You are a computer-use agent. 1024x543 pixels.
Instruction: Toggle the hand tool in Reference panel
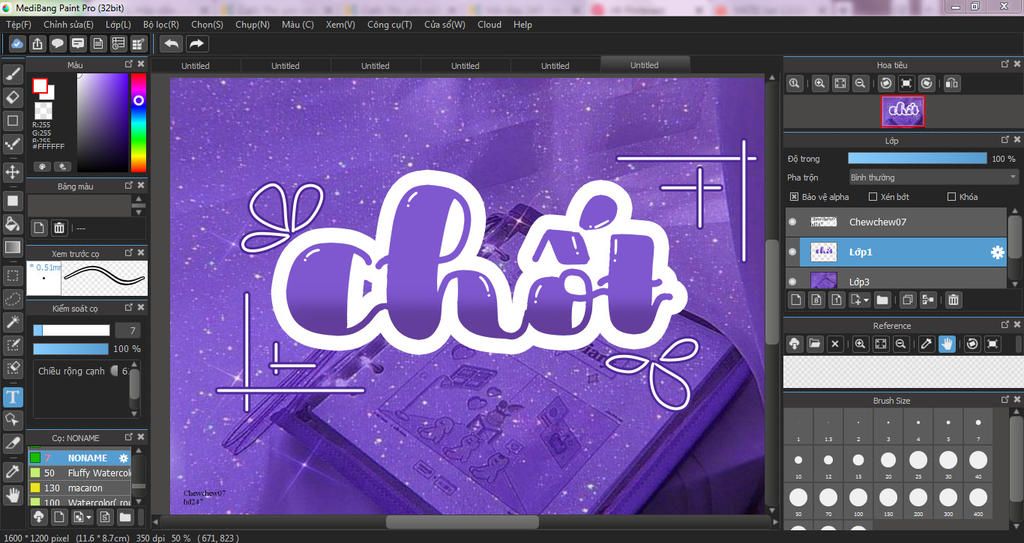[x=946, y=344]
